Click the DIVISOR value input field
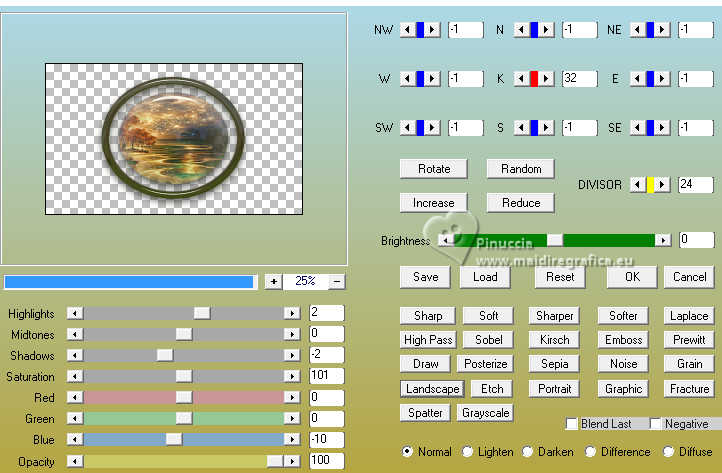The image size is (722, 473). 696,184
